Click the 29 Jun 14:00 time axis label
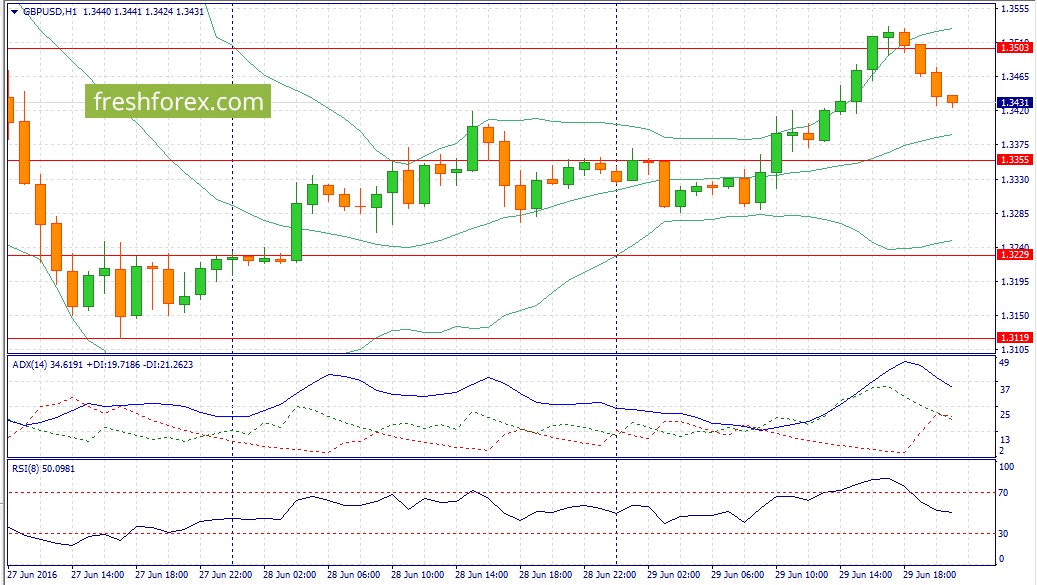This screenshot has width=1037, height=585. pyautogui.click(x=866, y=576)
